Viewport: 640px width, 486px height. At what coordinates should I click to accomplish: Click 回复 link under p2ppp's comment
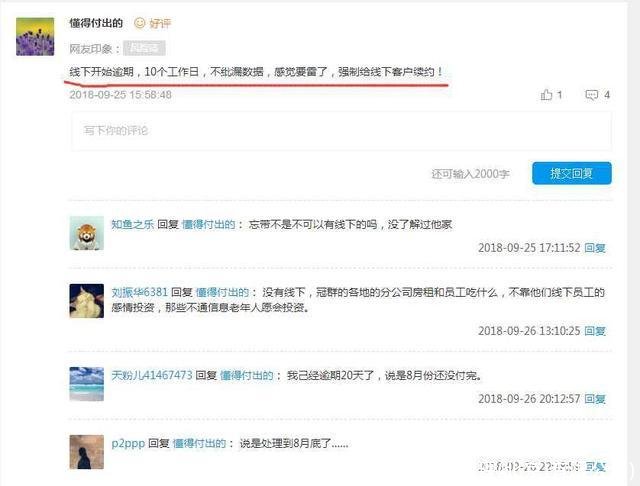(595, 466)
